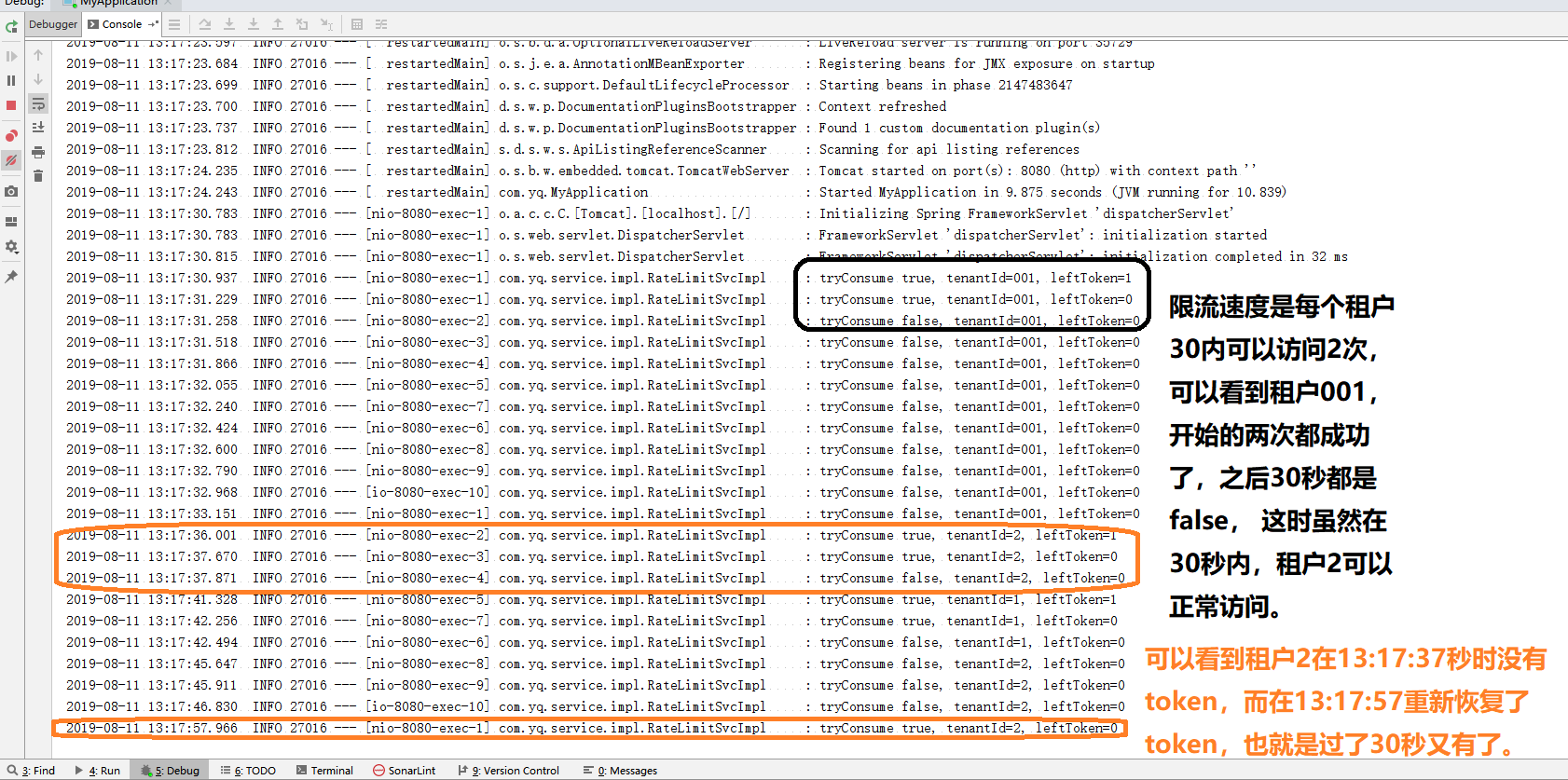Image resolution: width=1568 pixels, height=780 pixels.
Task: Open 9: Version Control tool window
Action: coord(509,771)
